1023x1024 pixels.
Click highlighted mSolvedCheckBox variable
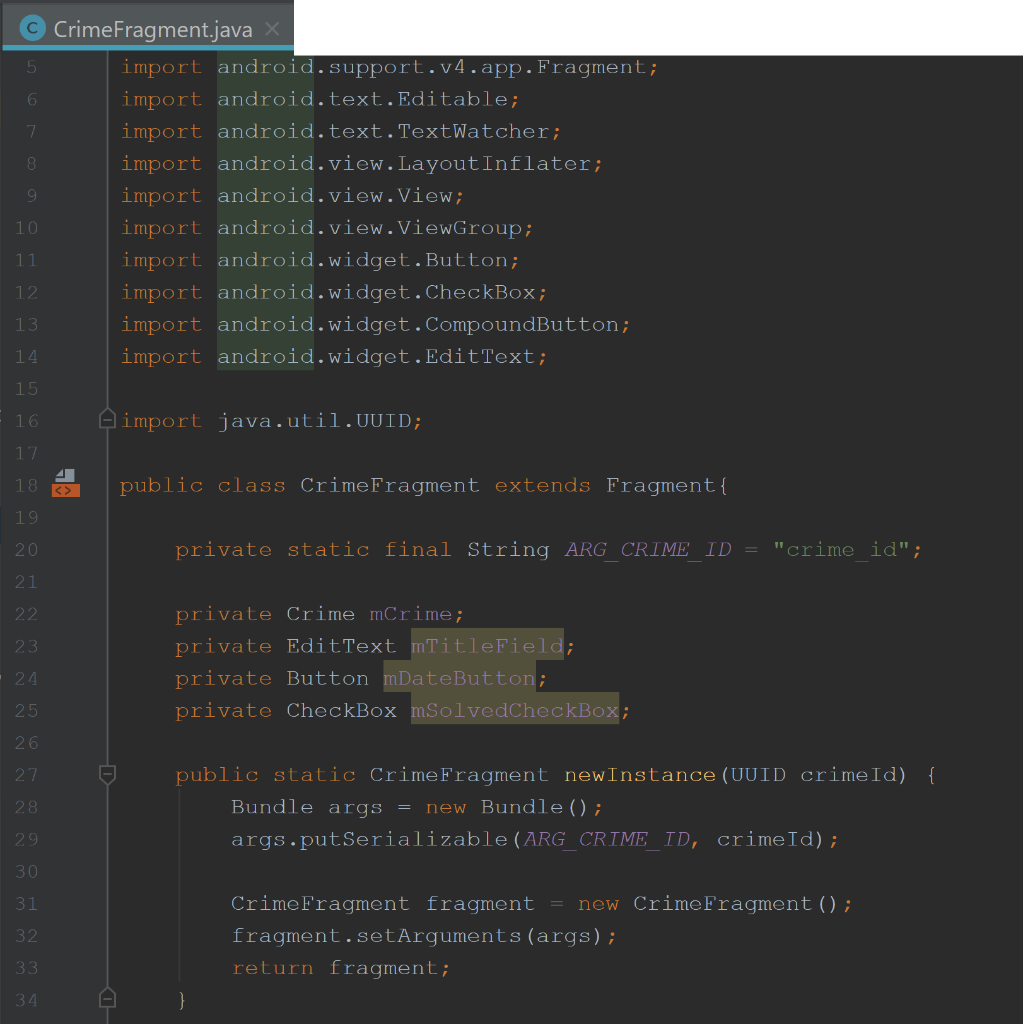click(515, 711)
